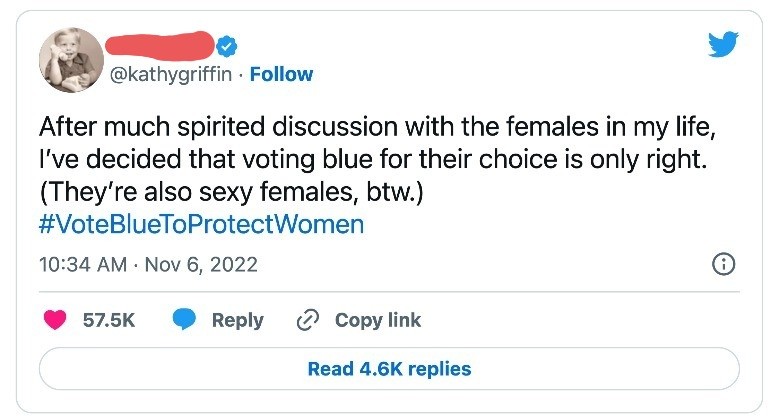Viewport: 780px width, 420px height.
Task: Open the profile picture avatar
Action: click(72, 60)
